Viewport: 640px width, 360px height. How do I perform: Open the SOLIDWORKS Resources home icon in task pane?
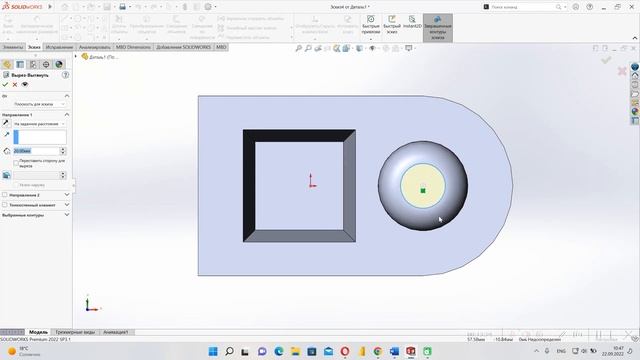[x=635, y=76]
